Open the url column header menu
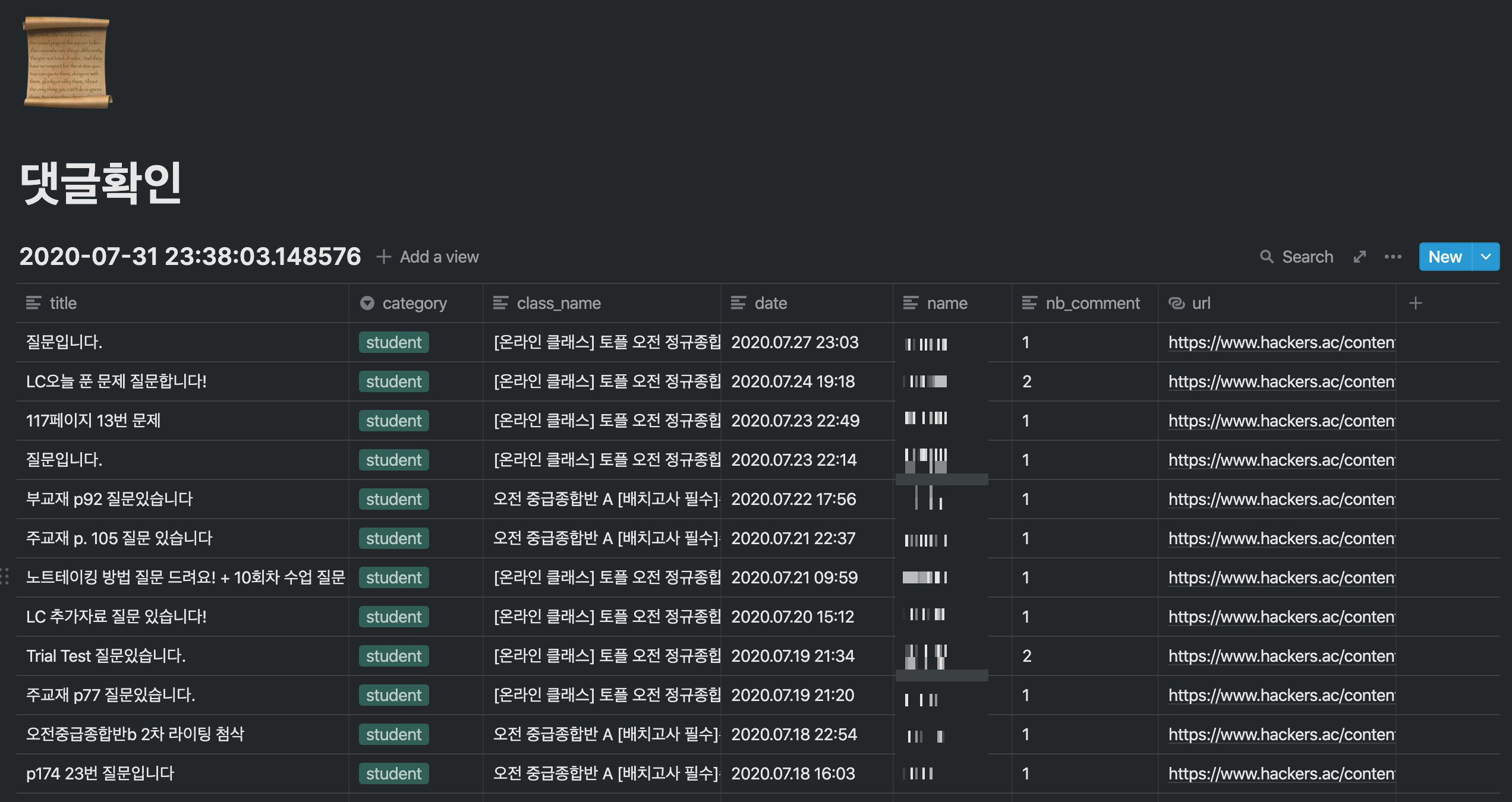Screen dimensions: 1512x802 point(1277,303)
